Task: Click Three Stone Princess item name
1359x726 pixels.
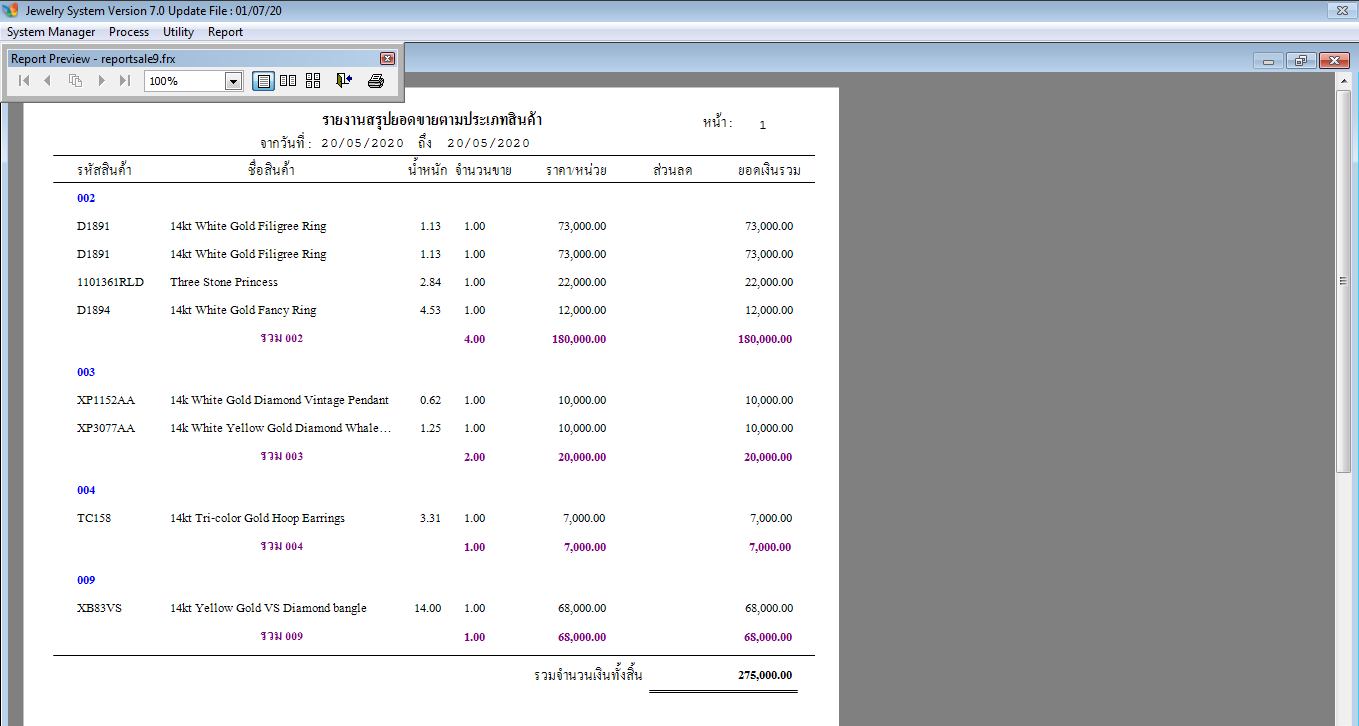Action: pyautogui.click(x=224, y=282)
